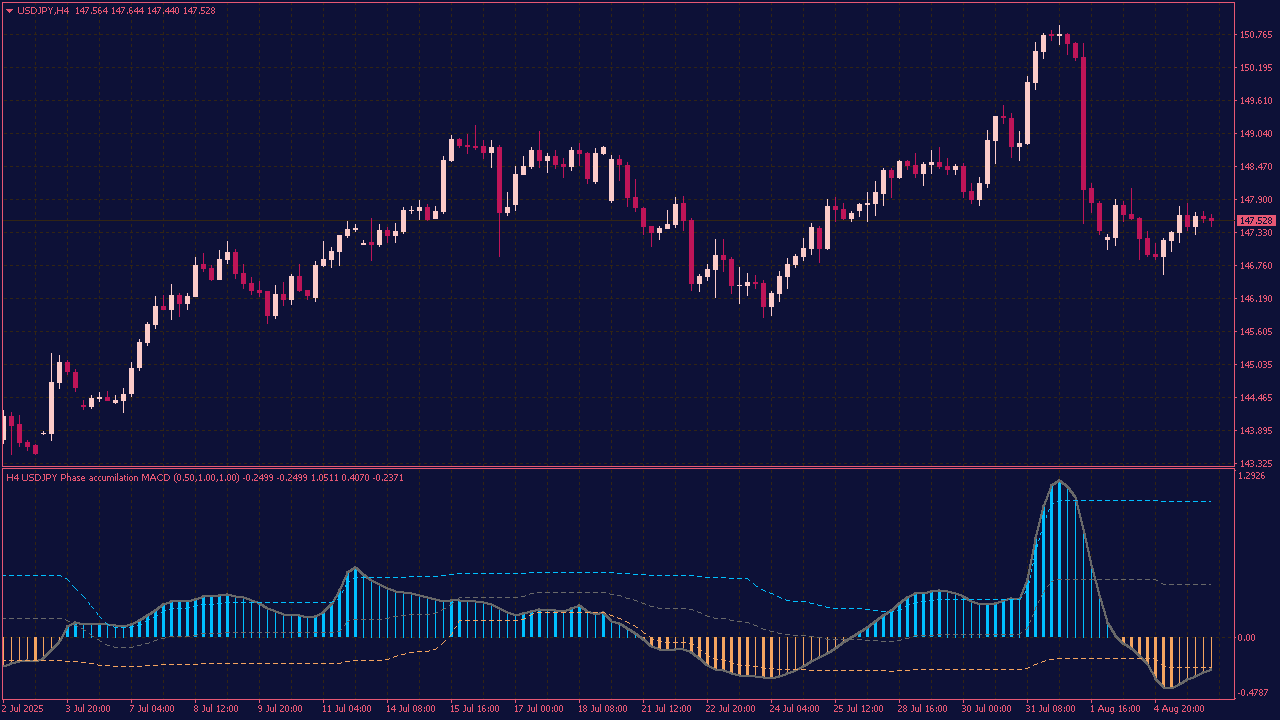Click the arrow beside the USDJPY,H4 title

(x=10, y=10)
